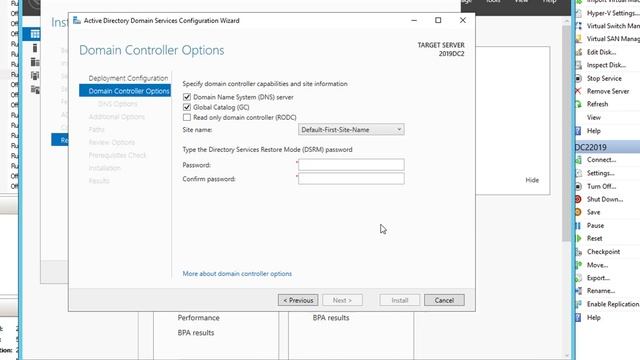Shut Down the DC22019 VM

pos(604,200)
